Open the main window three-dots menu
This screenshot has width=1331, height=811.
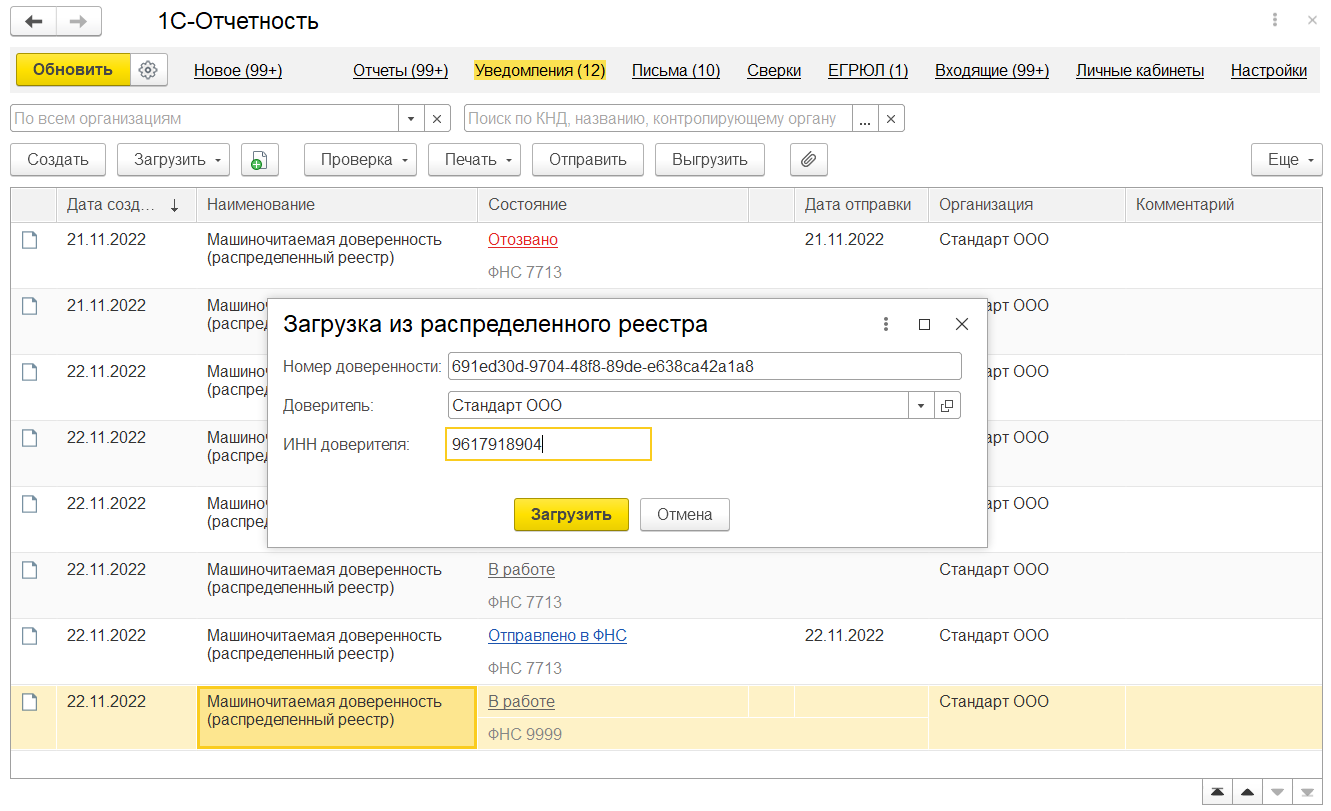[1275, 20]
